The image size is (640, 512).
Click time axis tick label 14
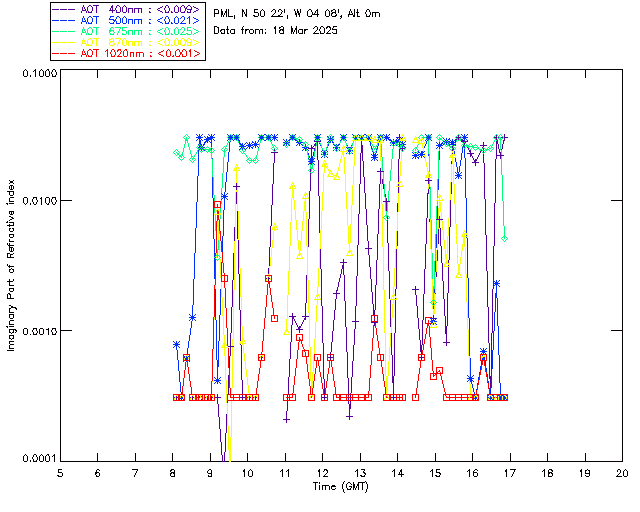(398, 473)
